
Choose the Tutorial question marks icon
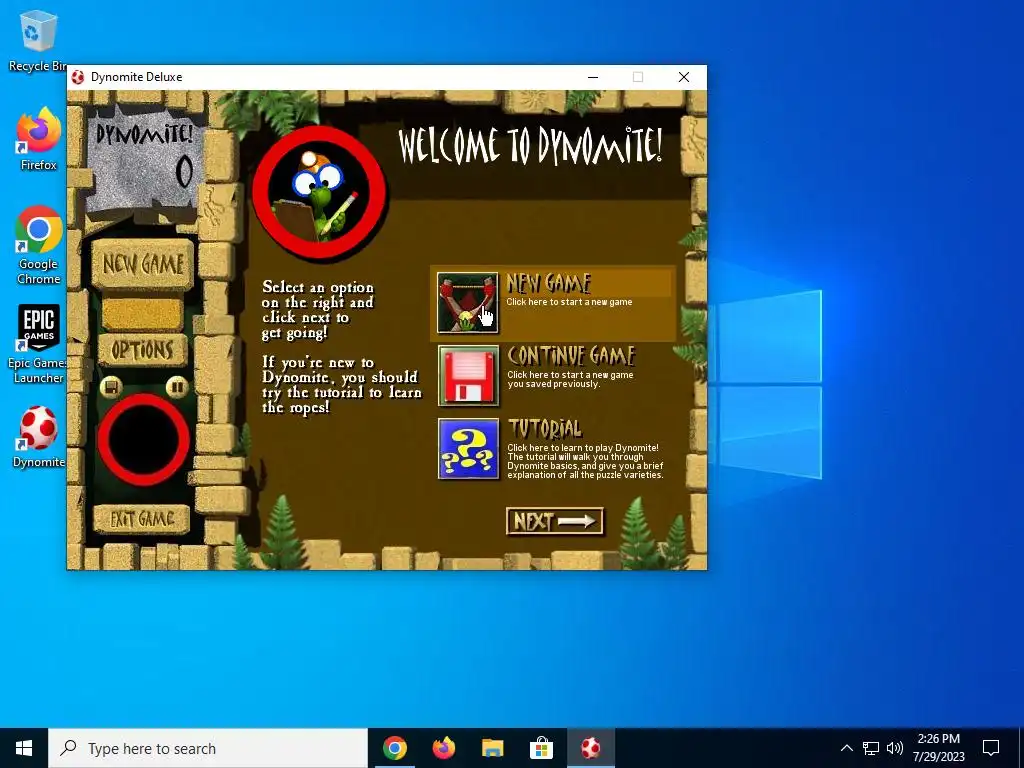pyautogui.click(x=468, y=449)
